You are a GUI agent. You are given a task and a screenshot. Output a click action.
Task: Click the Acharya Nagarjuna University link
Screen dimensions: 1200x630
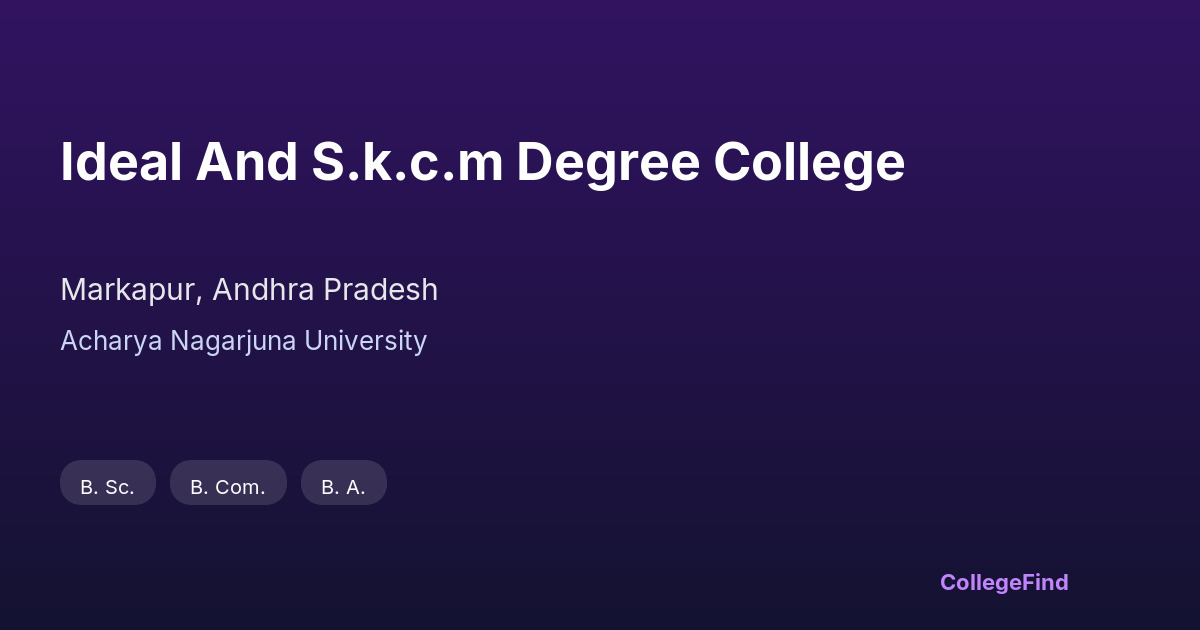tap(243, 341)
